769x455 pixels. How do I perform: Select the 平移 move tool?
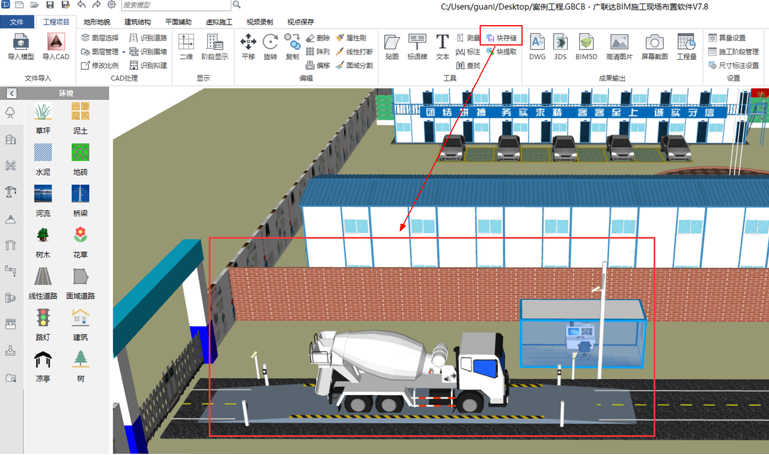(x=248, y=47)
